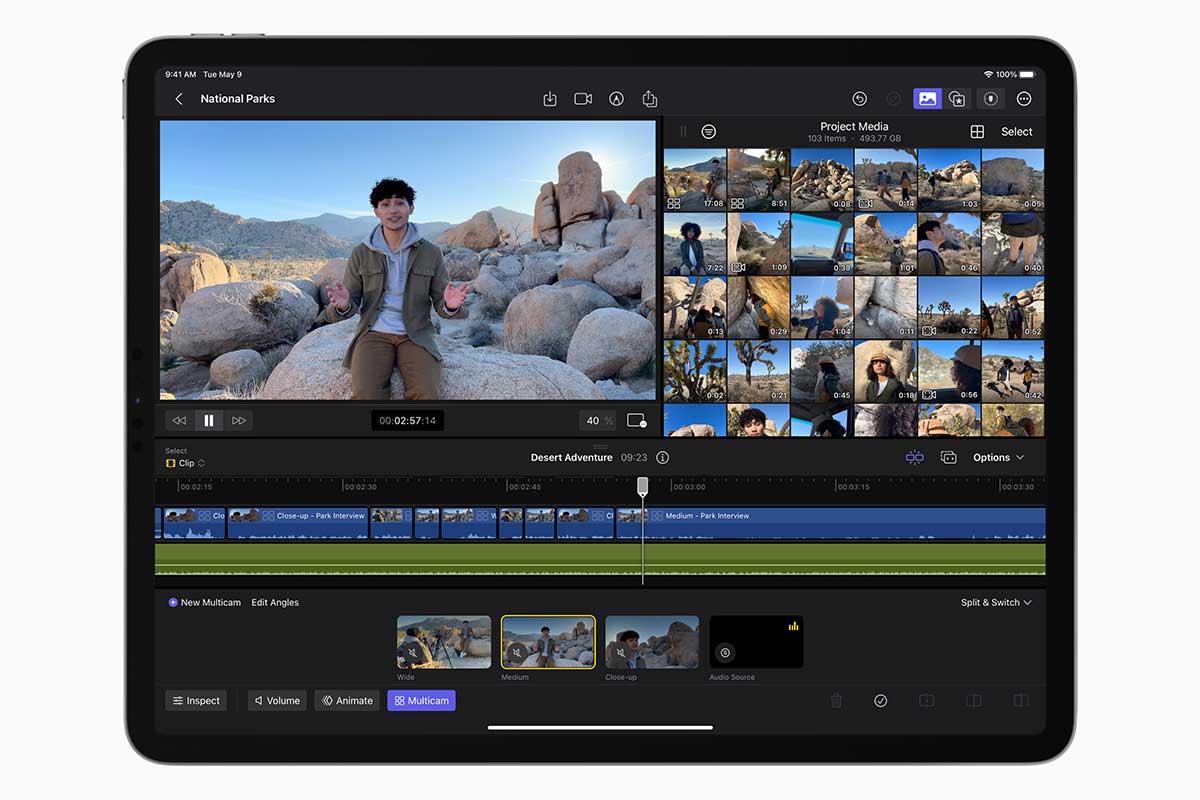The width and height of the screenshot is (1200, 800).
Task: Tap the trash icon to delete selection
Action: coord(836,700)
